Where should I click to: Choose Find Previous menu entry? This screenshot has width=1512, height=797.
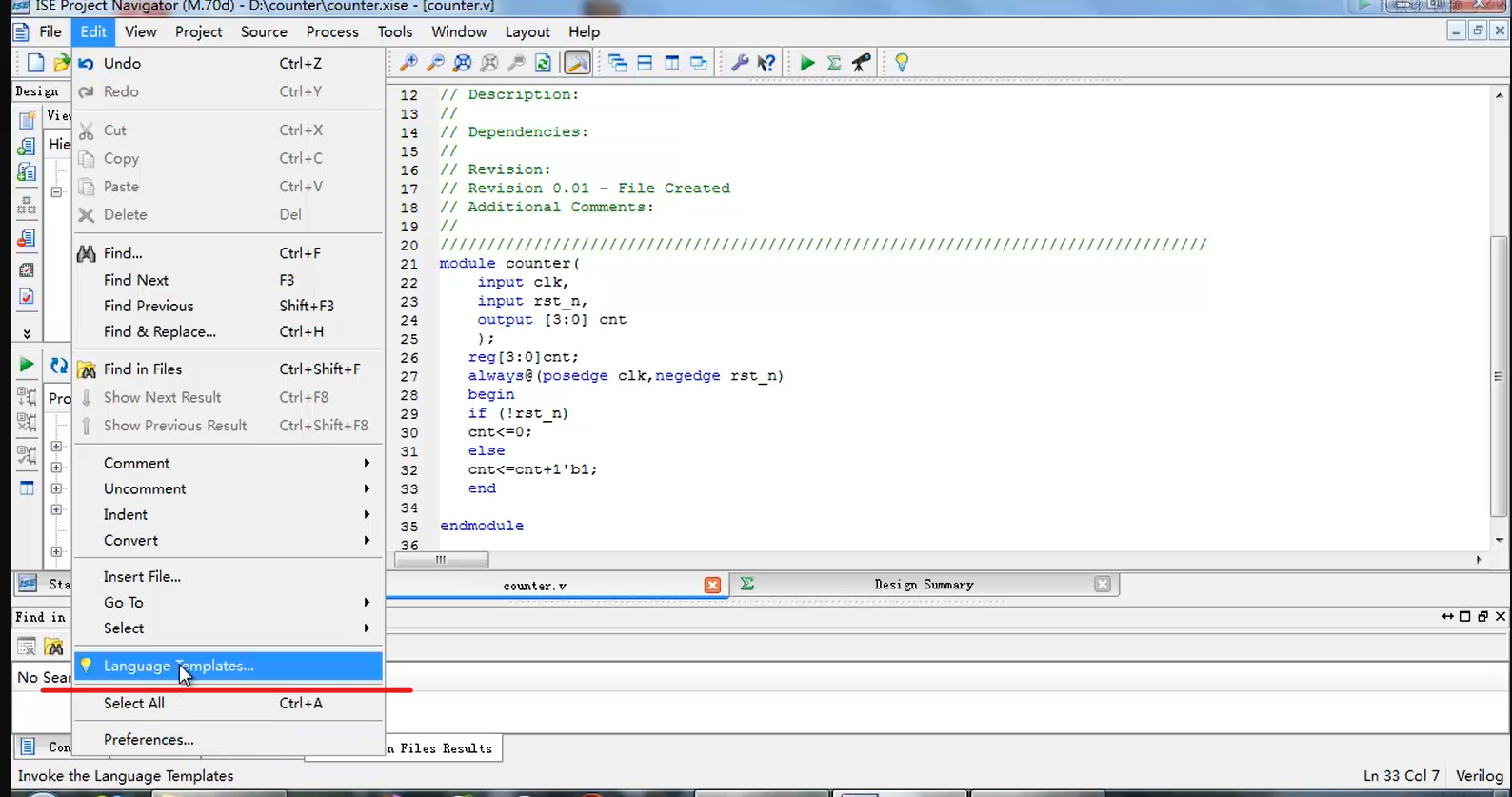[229, 306]
